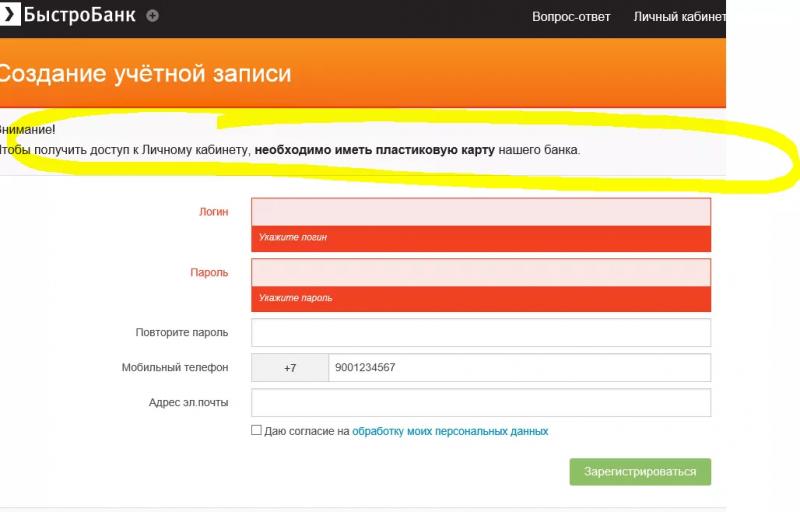Click the Мобильный телефон label
The image size is (800, 512).
click(175, 368)
